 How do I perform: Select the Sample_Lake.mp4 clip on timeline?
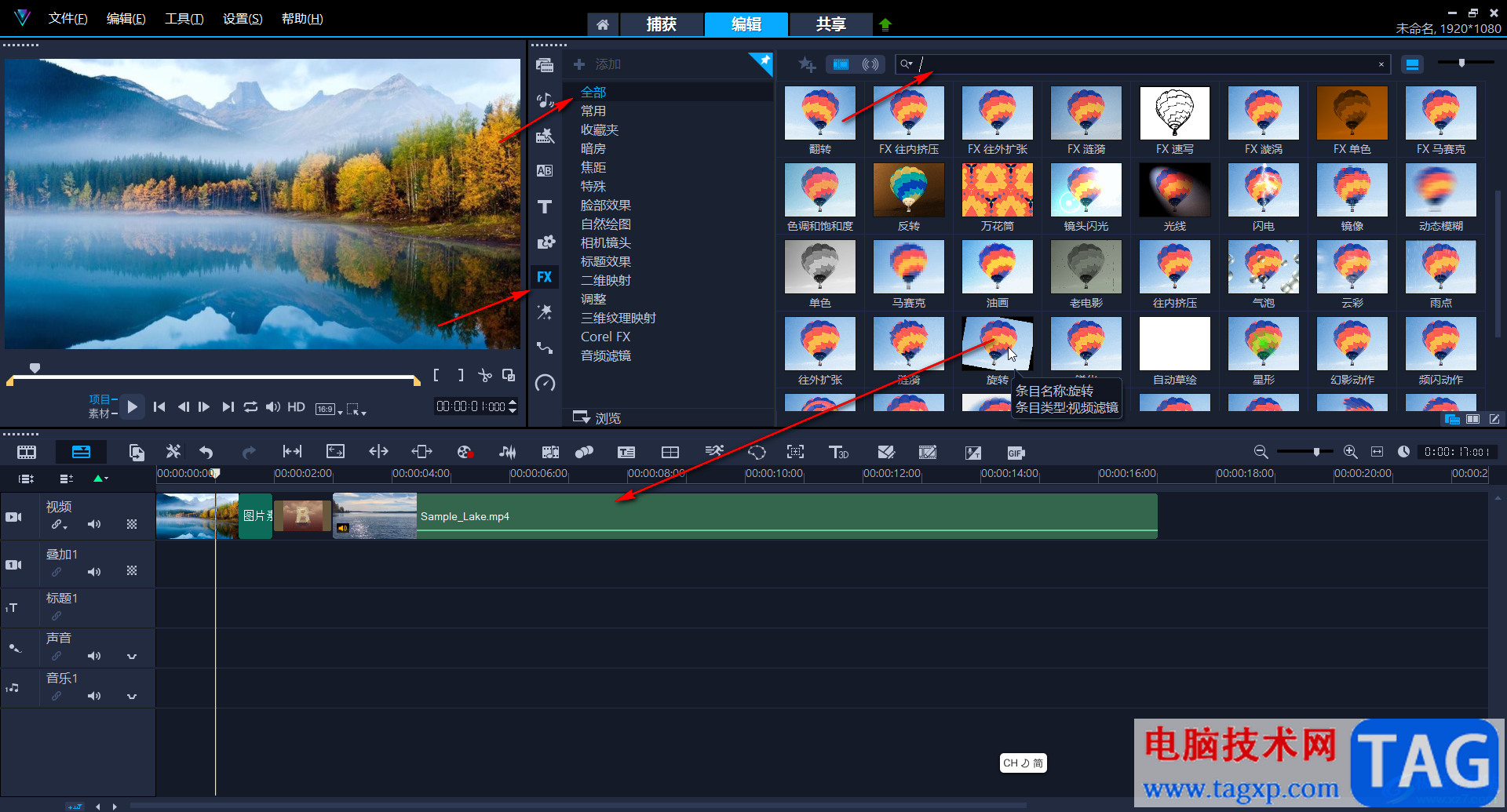[746, 516]
